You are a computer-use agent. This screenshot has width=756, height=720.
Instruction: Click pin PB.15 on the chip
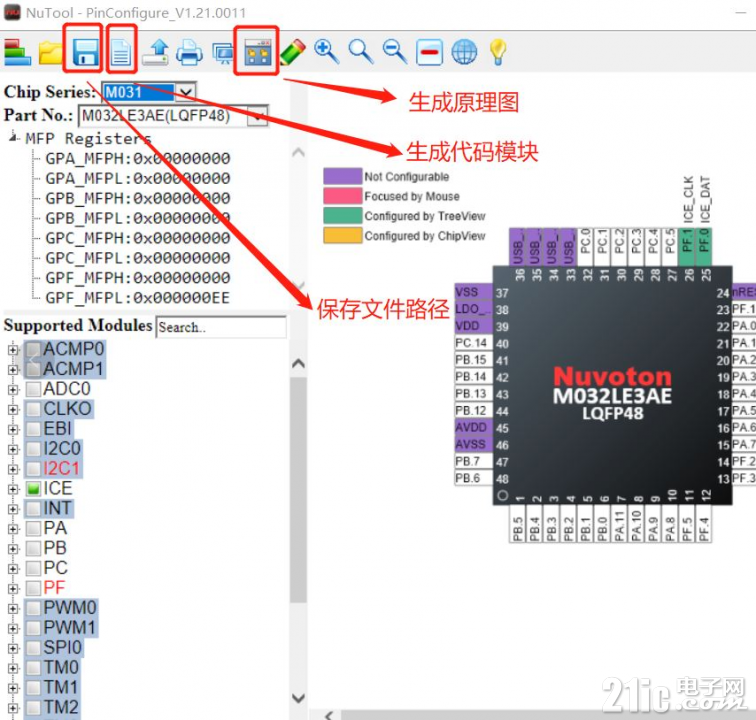click(473, 360)
